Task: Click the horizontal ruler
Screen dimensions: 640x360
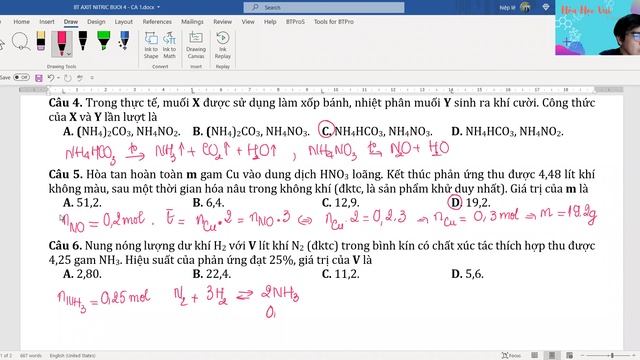Action: click(321, 90)
